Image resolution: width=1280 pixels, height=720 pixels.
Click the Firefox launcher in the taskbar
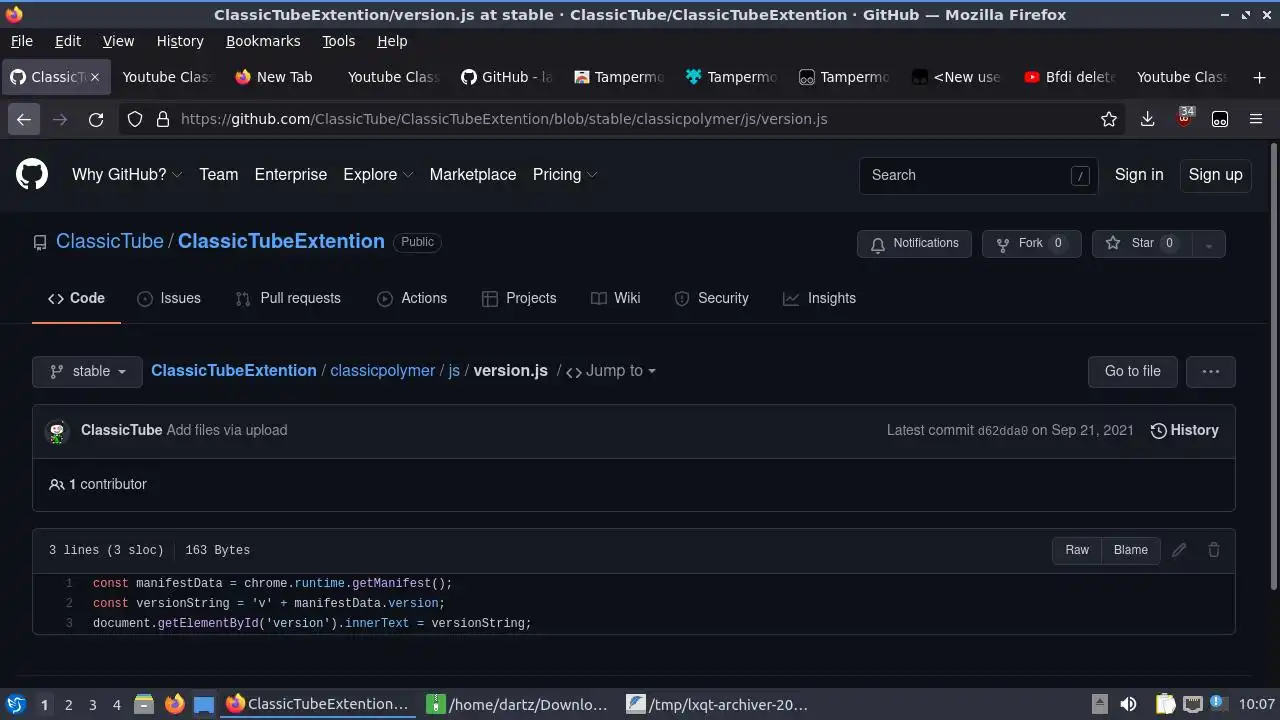click(x=174, y=704)
